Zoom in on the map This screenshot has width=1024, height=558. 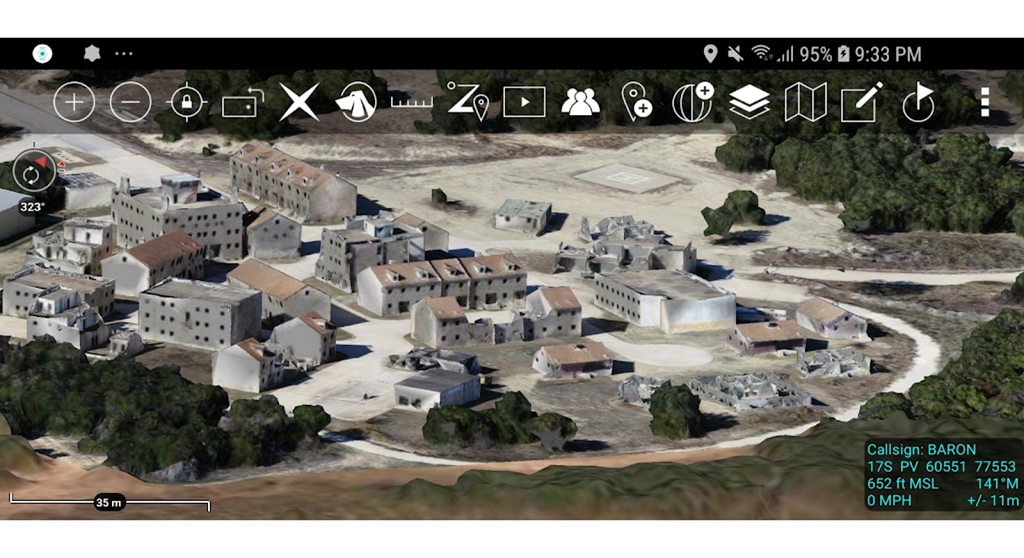tap(74, 102)
